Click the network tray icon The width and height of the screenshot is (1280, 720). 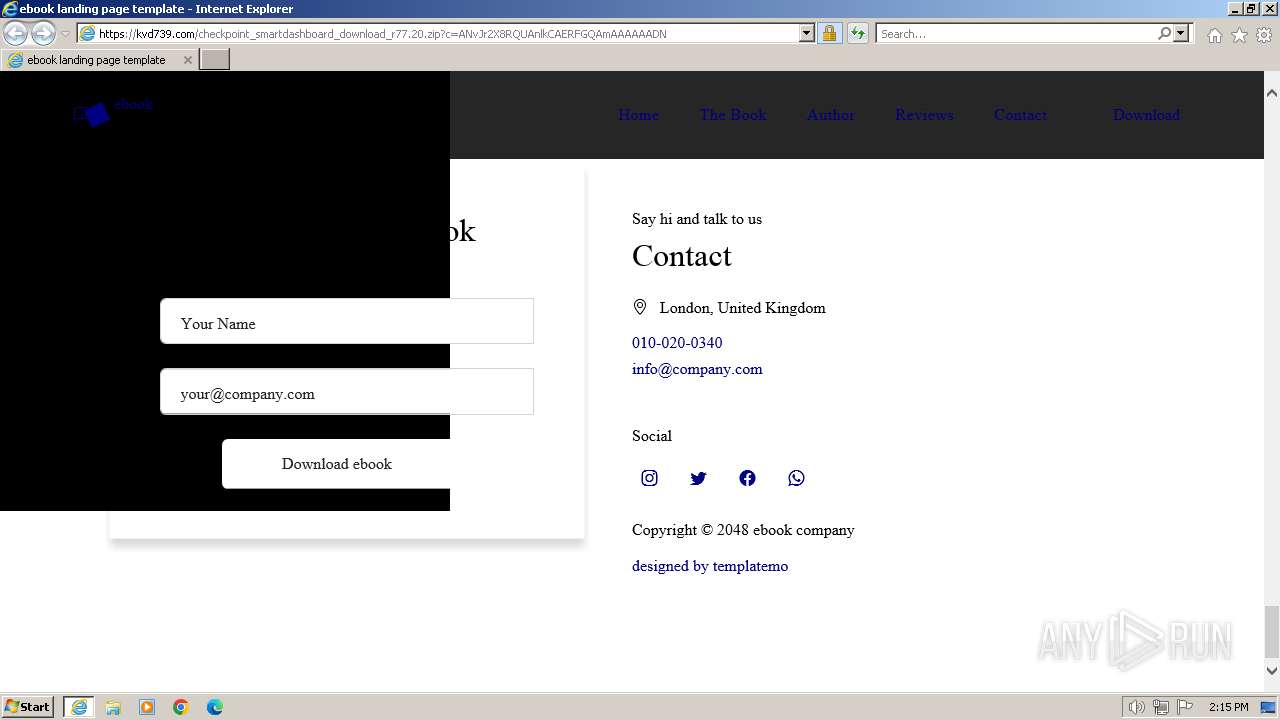point(1161,707)
